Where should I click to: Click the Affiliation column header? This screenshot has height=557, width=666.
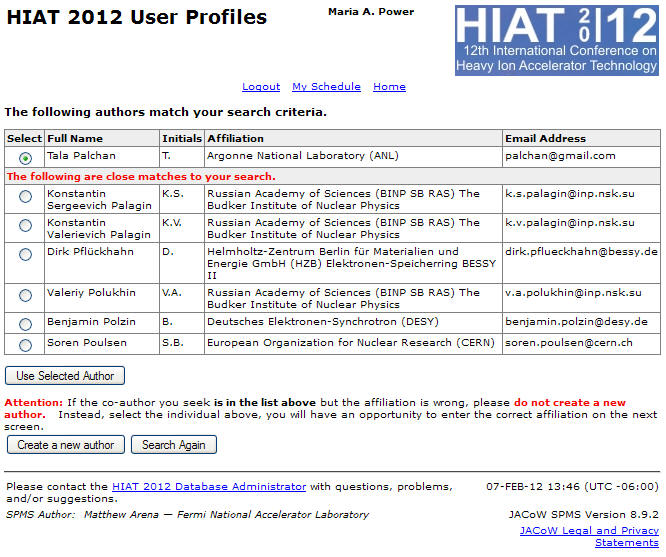click(353, 139)
